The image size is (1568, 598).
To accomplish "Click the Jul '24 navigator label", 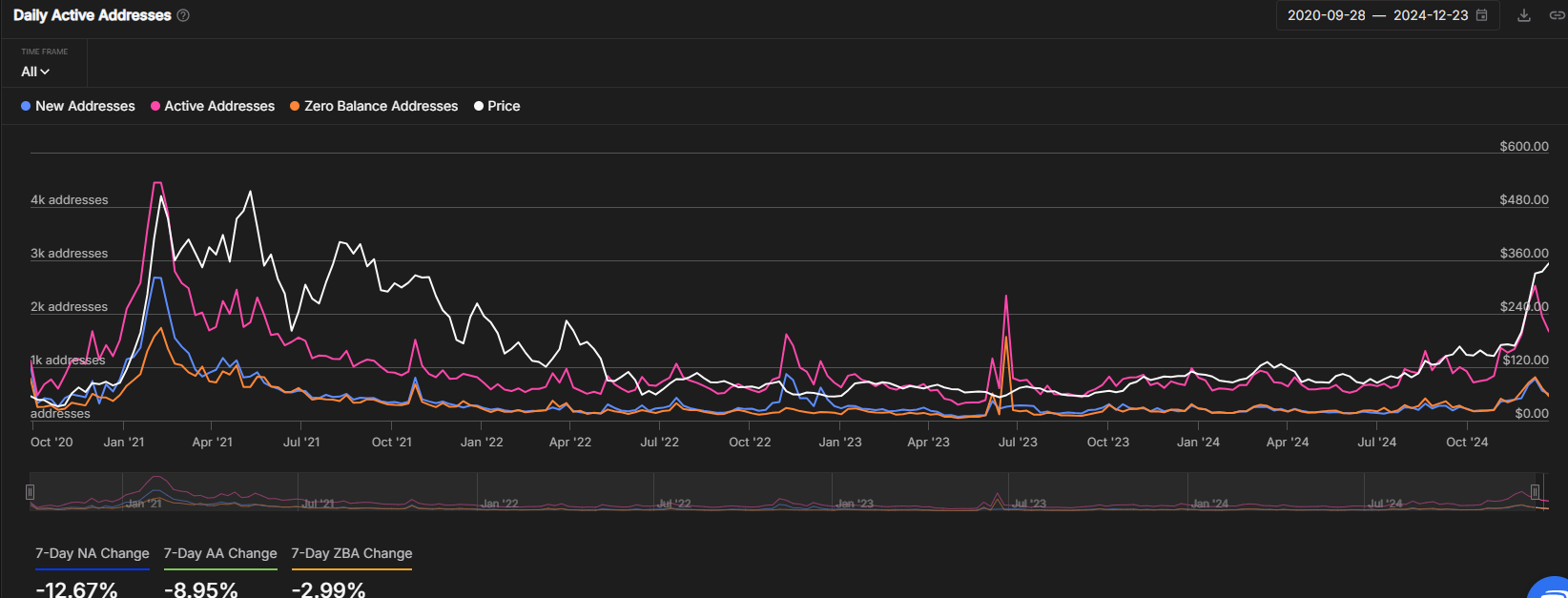I will 1386,504.
